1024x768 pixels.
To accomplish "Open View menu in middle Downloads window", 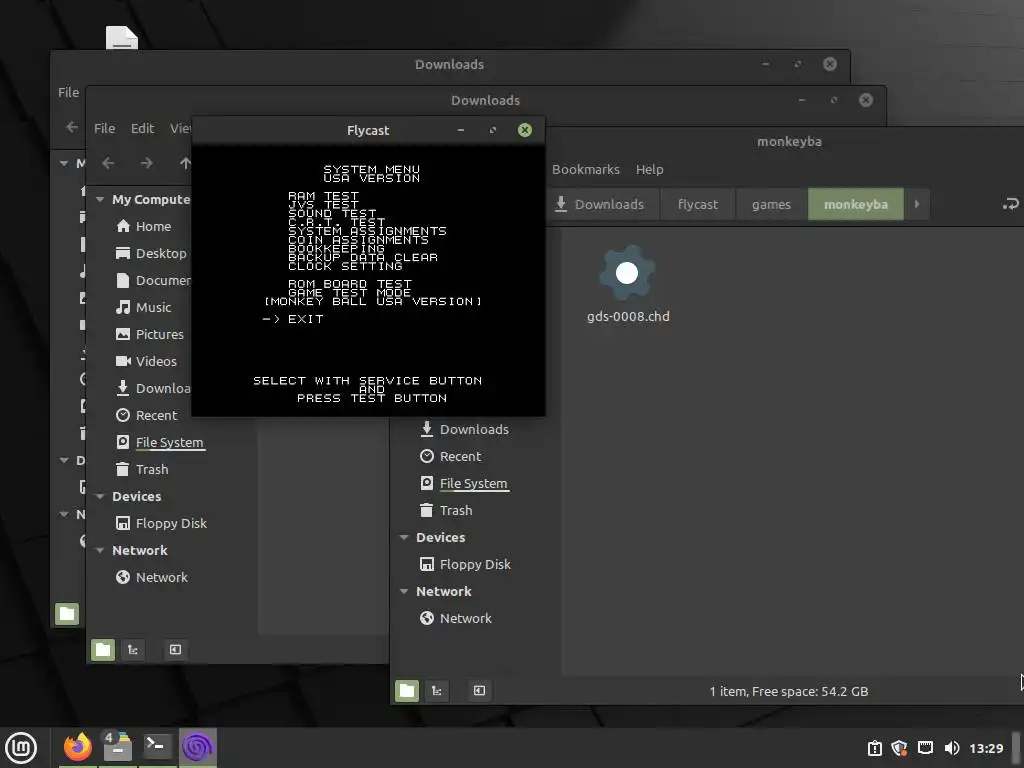I will point(180,129).
